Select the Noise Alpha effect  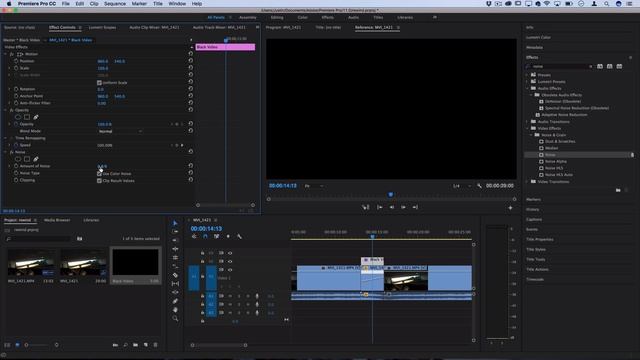556,161
